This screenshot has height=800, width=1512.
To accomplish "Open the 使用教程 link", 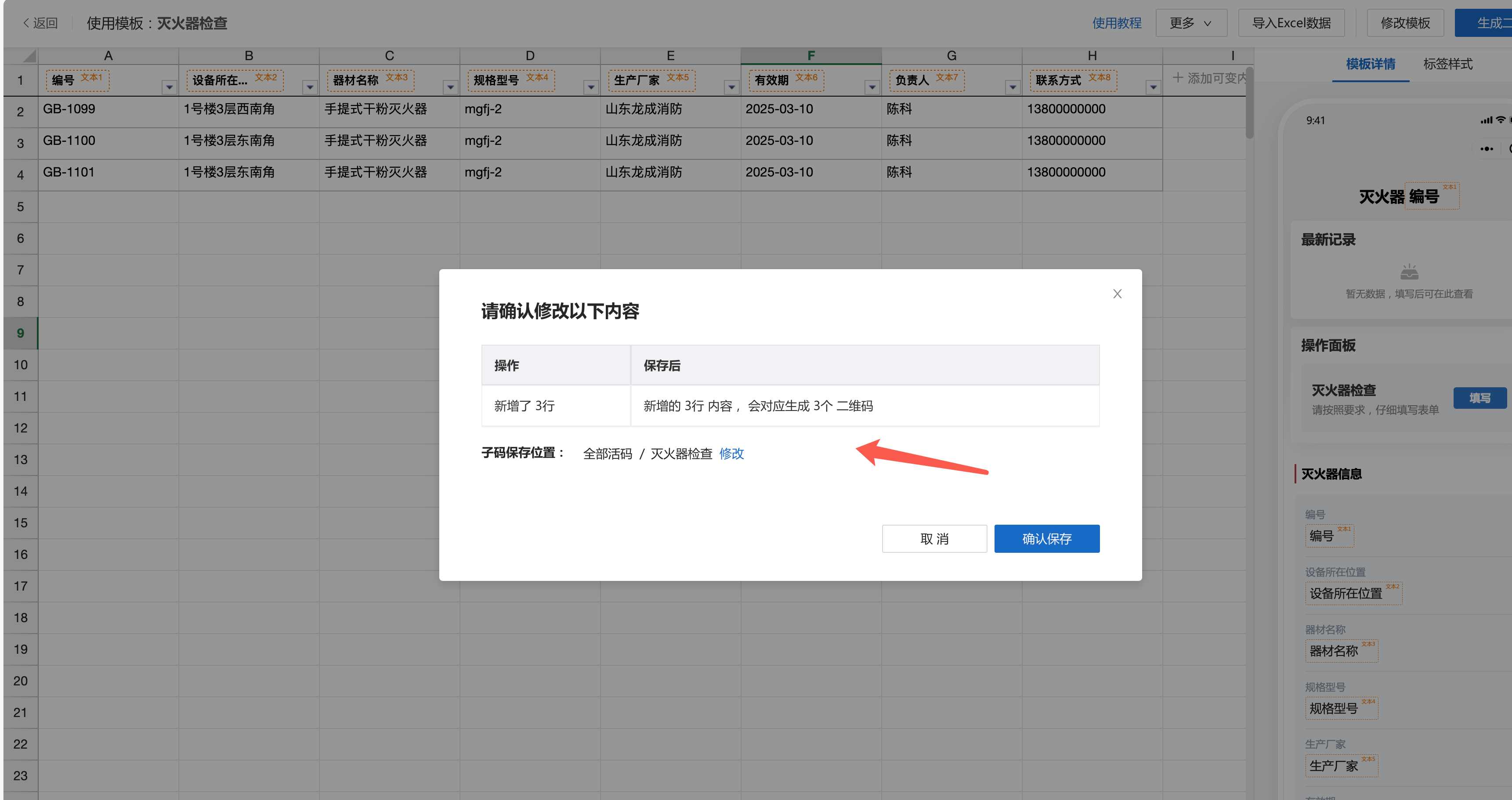I will tap(1116, 23).
